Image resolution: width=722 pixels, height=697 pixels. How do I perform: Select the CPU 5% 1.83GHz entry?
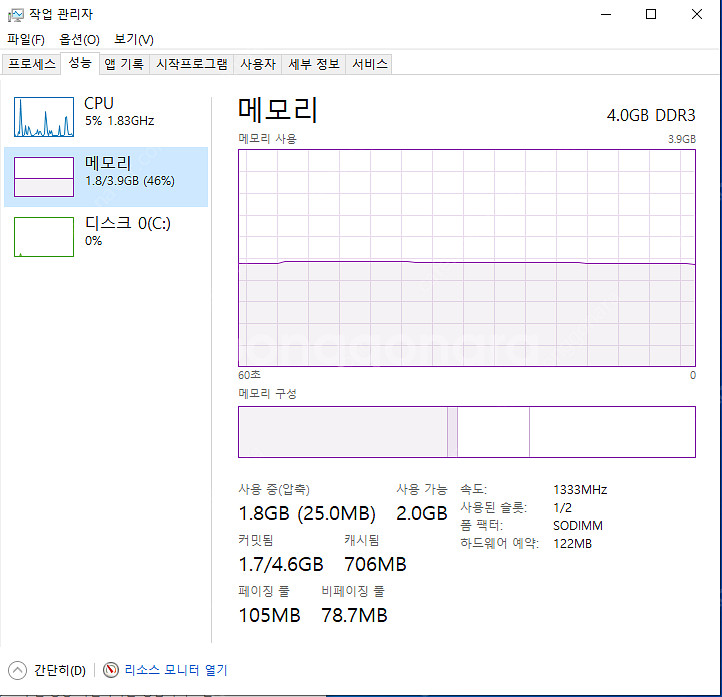pyautogui.click(x=106, y=117)
